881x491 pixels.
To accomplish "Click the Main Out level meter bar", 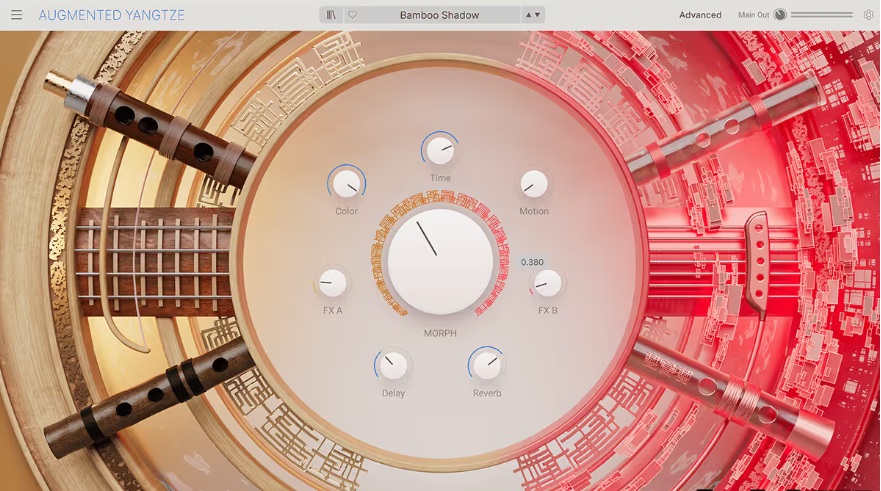I will (x=821, y=15).
